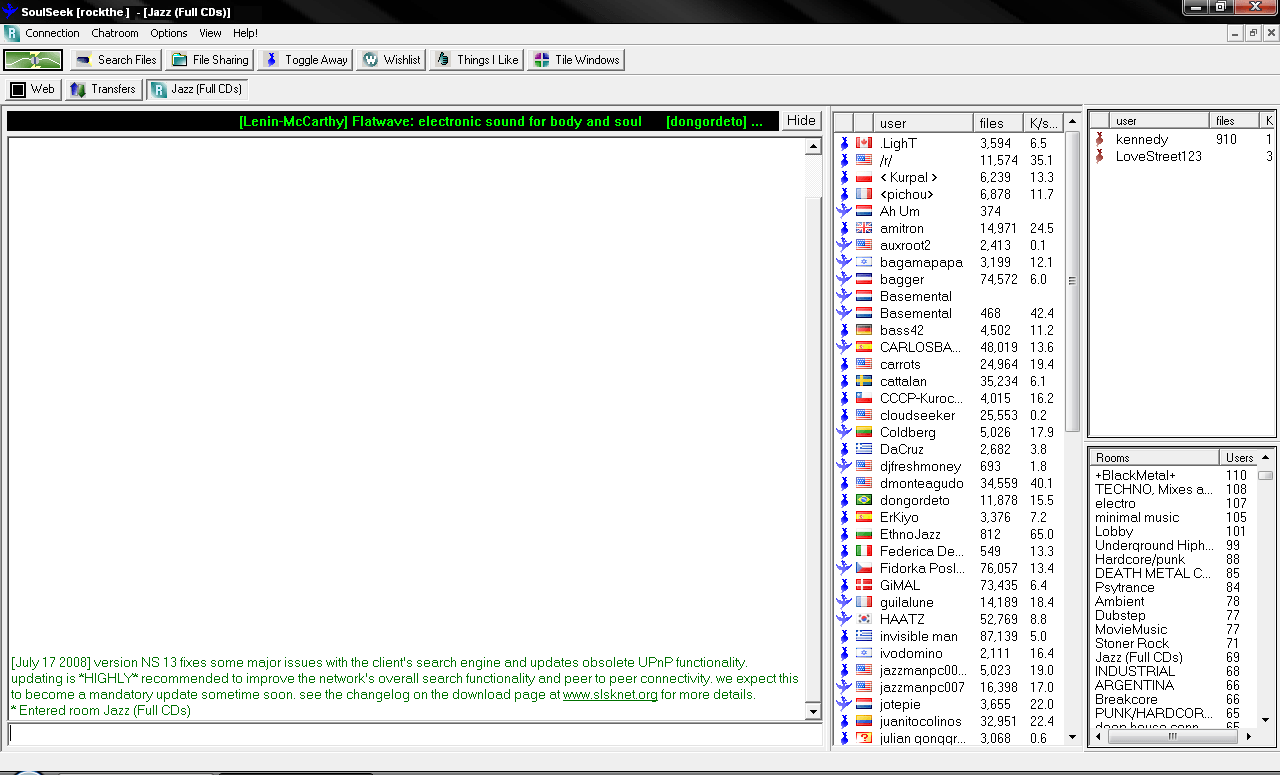Sort room list by Rooms column
Screen dimensions: 1280x775
[1154, 457]
